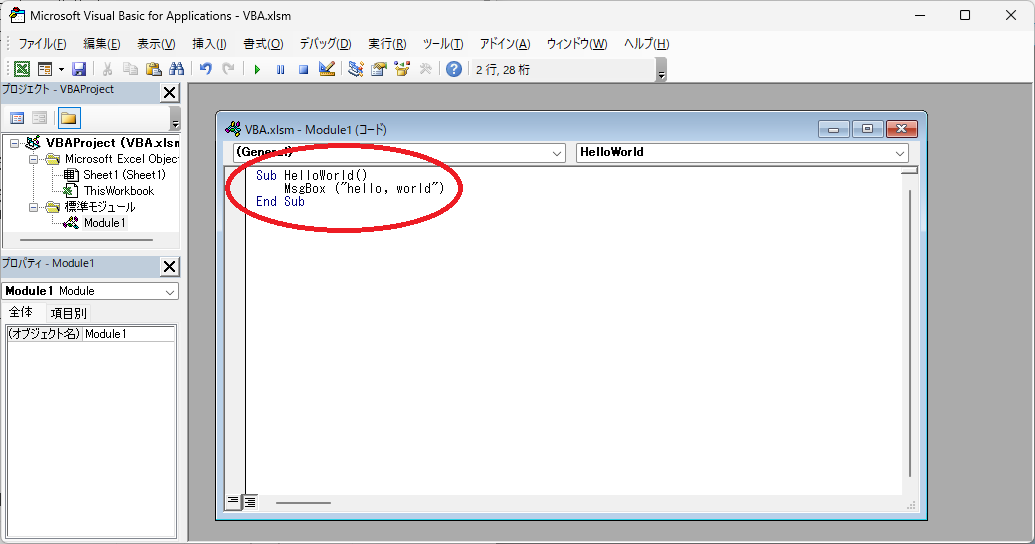This screenshot has width=1035, height=544.
Task: Select Module1 in the project tree
Action: [x=104, y=223]
